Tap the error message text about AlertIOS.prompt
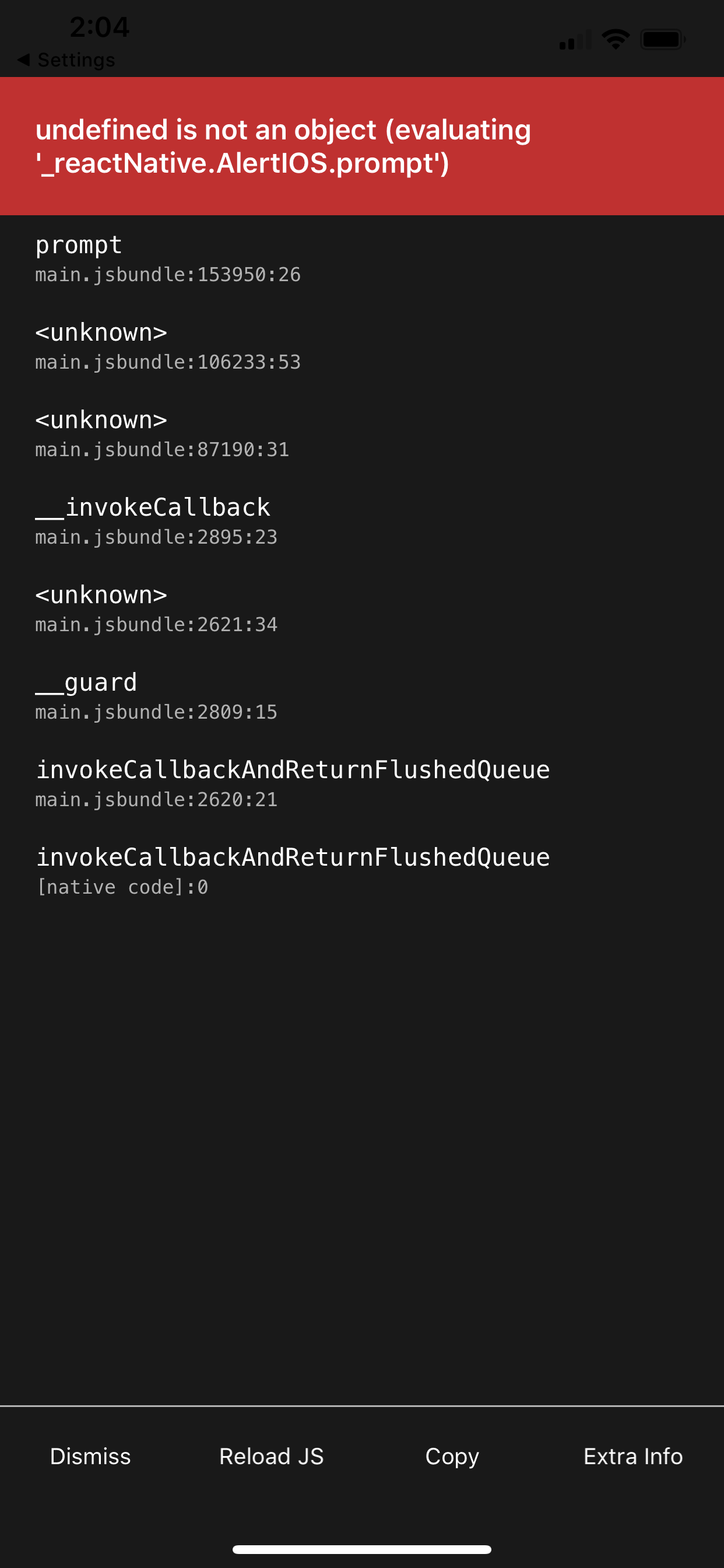Screen dimensions: 724x1568 (283, 146)
